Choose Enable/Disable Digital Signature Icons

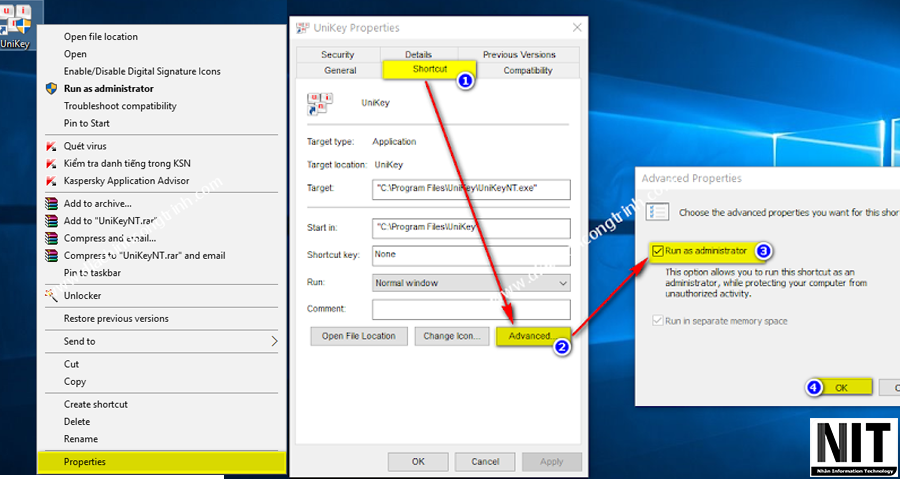click(142, 71)
